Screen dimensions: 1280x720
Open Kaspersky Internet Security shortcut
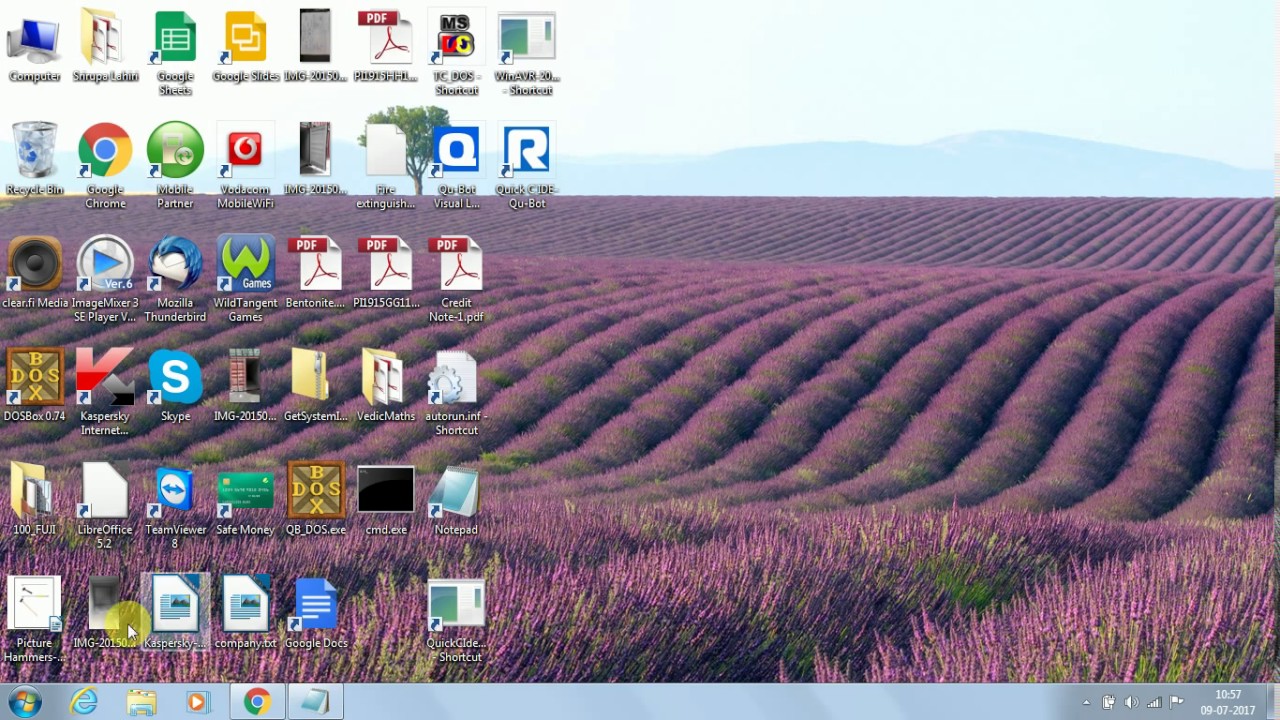point(105,392)
